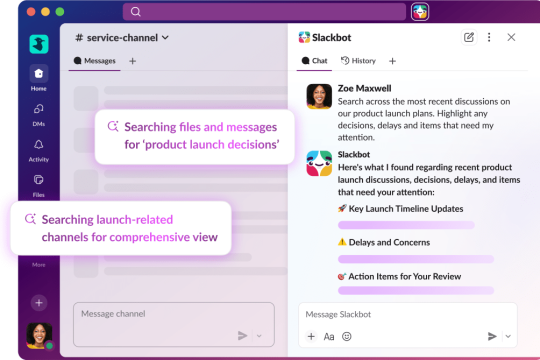Screen dimensions: 540x360
Task: Start a new Slackbot chat with compose icon
Action: pyautogui.click(x=469, y=37)
